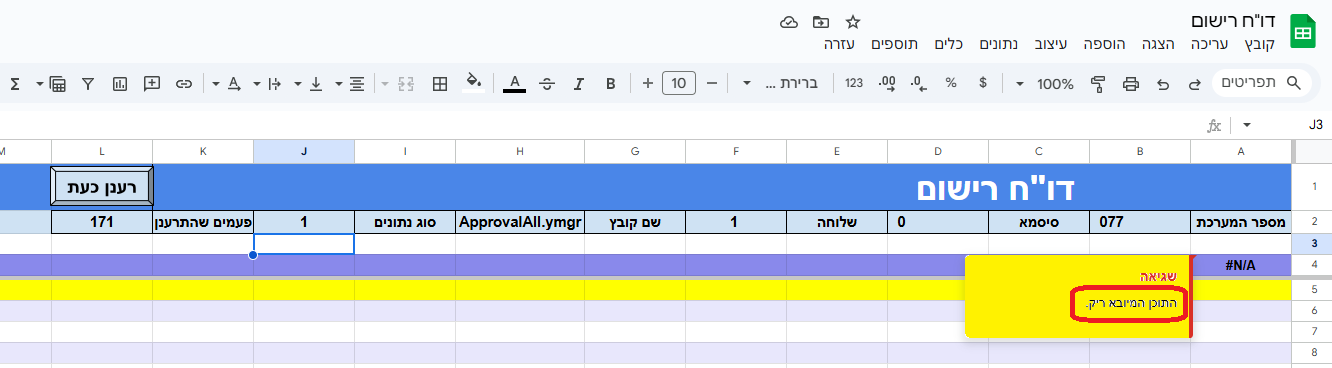Click the filter views table icon
The image size is (1332, 368).
(58, 83)
